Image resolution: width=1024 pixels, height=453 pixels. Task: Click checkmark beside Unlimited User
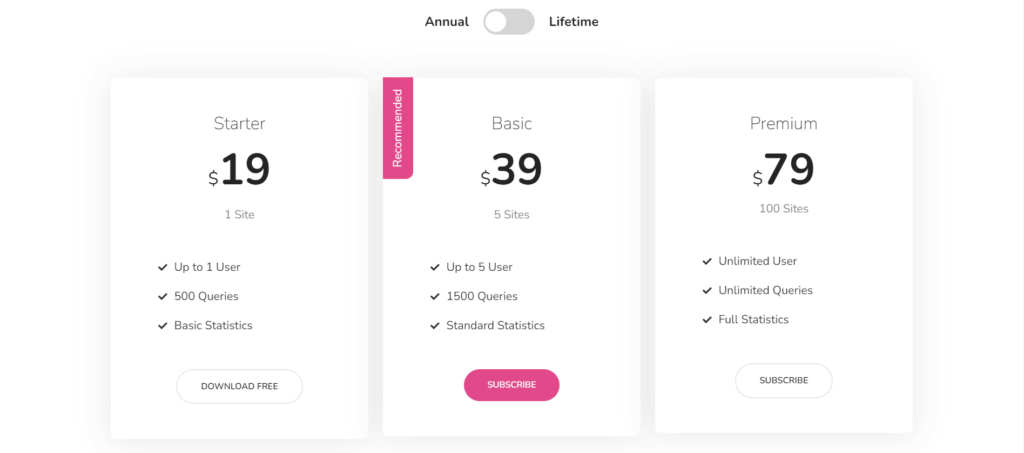(x=707, y=262)
